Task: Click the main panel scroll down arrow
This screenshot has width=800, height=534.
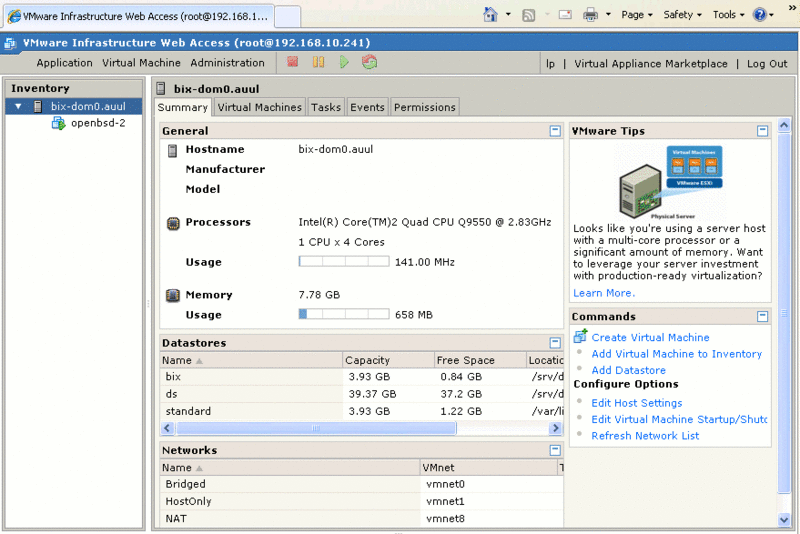Action: point(784,520)
